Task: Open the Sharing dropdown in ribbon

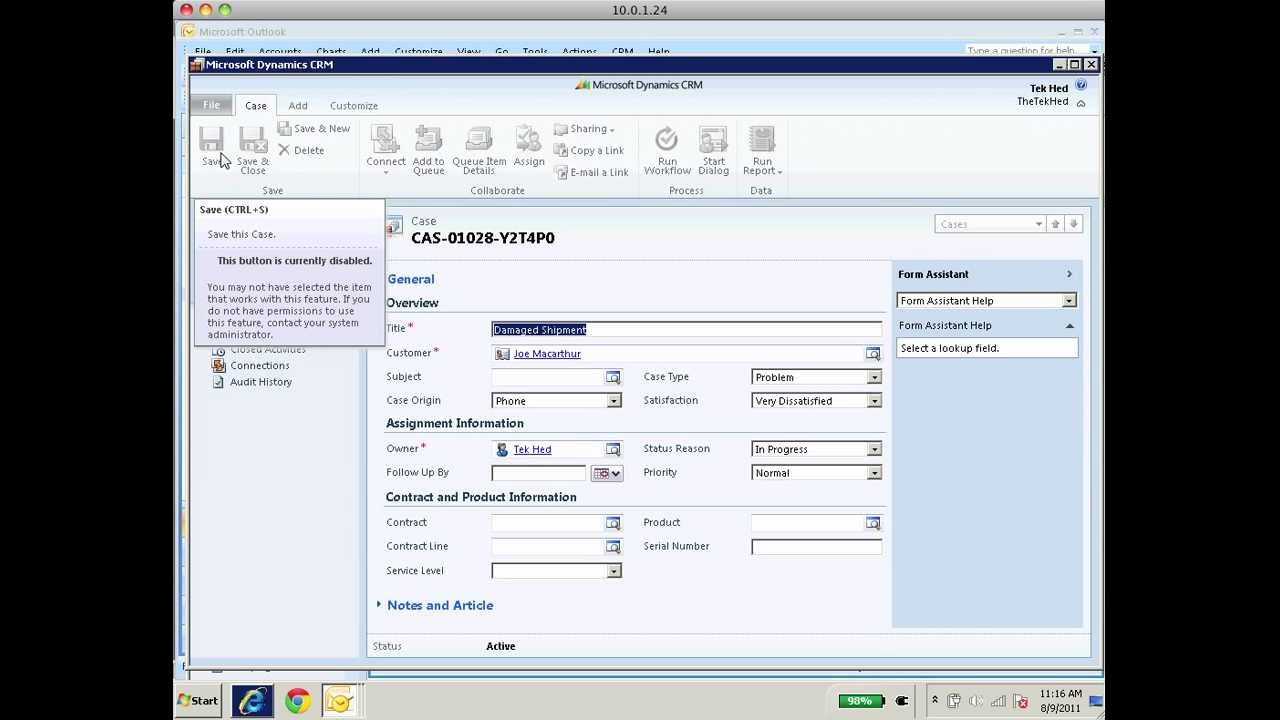Action: 585,129
